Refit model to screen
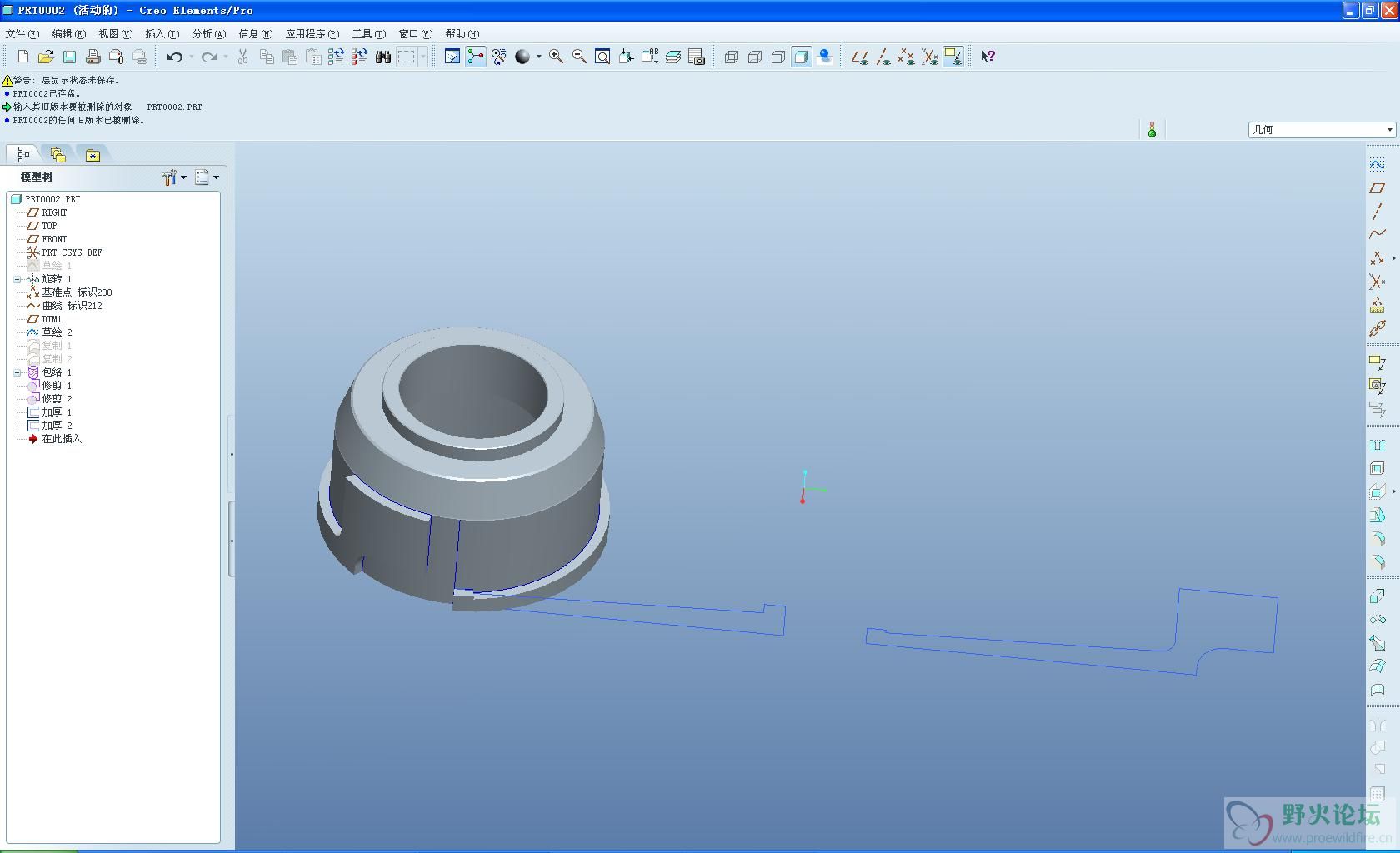The width and height of the screenshot is (1400, 853). tap(602, 57)
